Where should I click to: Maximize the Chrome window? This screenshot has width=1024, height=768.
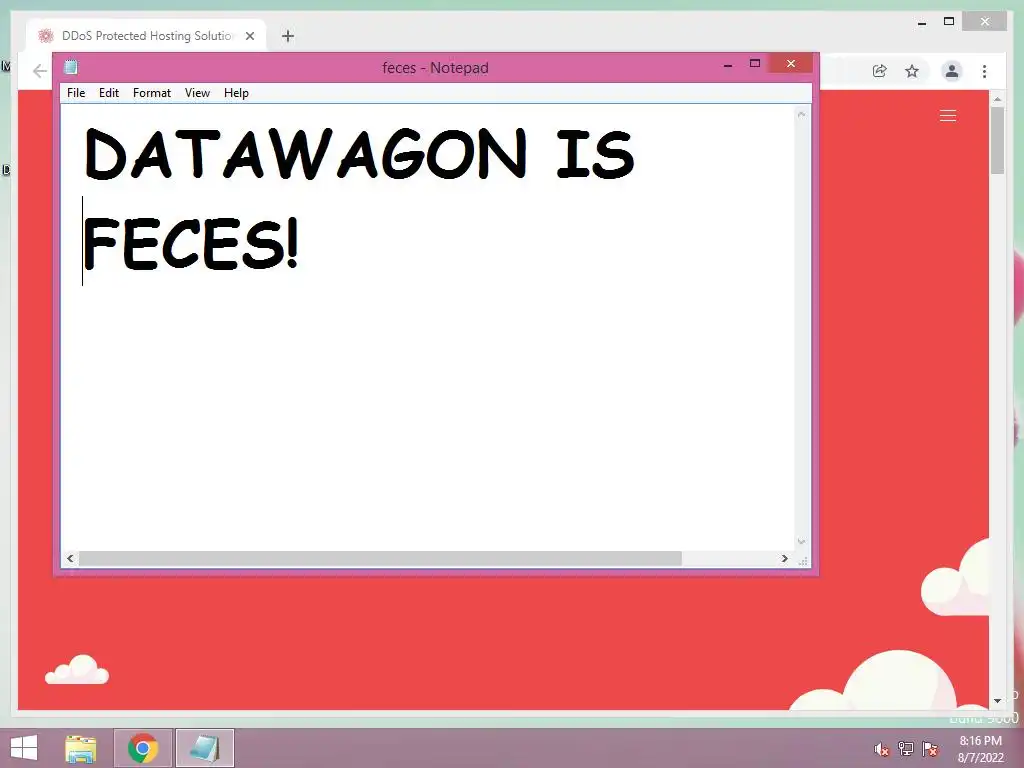[949, 22]
